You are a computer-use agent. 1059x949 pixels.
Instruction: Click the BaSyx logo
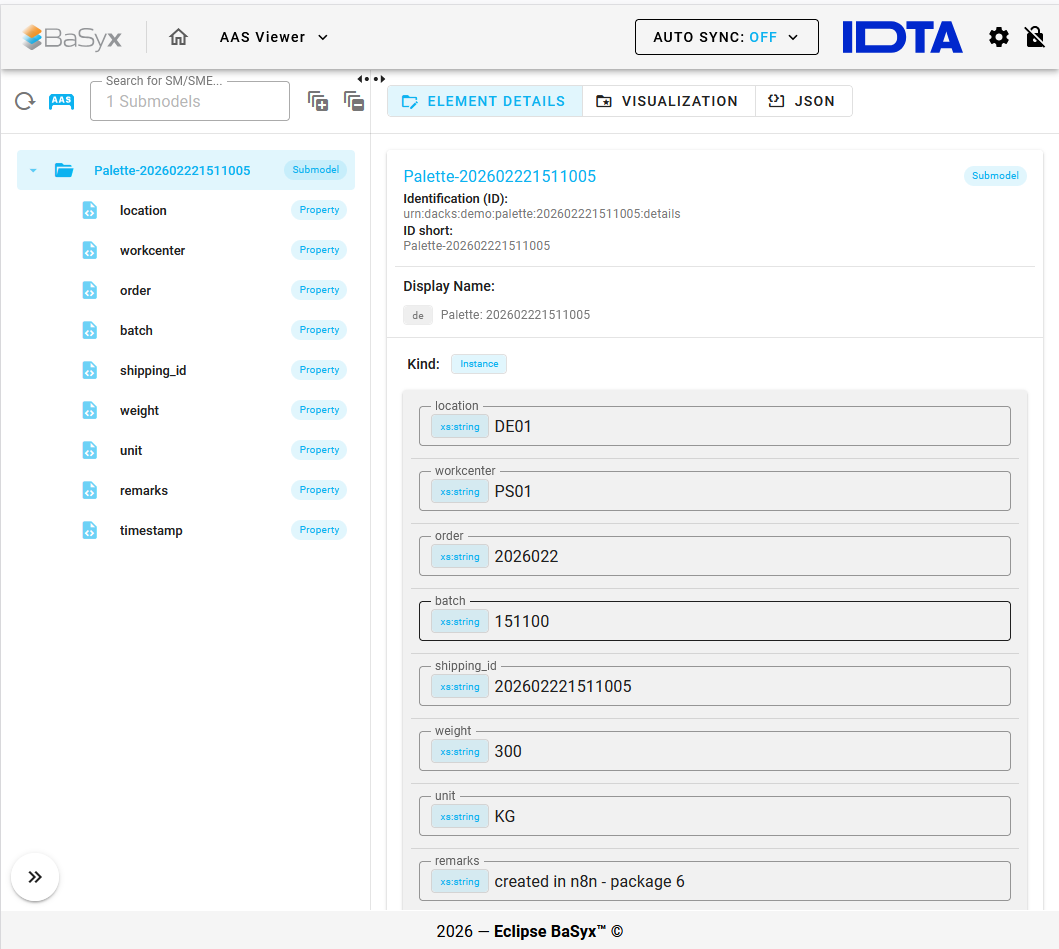coord(72,38)
